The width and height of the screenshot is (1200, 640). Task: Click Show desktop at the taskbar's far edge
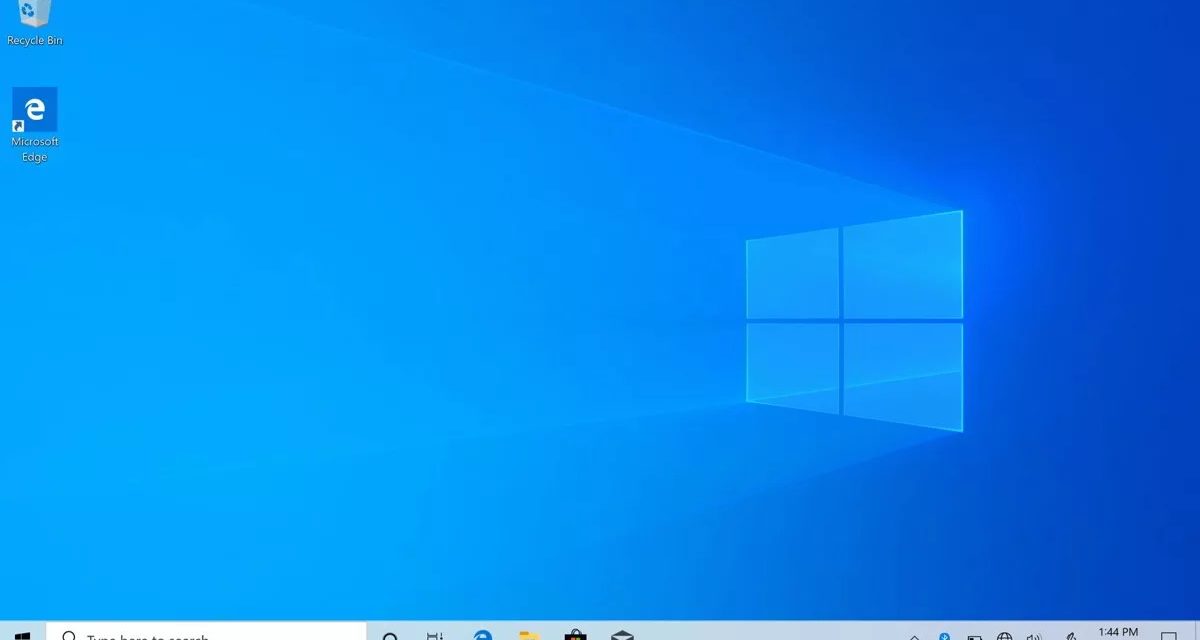tap(1197, 635)
